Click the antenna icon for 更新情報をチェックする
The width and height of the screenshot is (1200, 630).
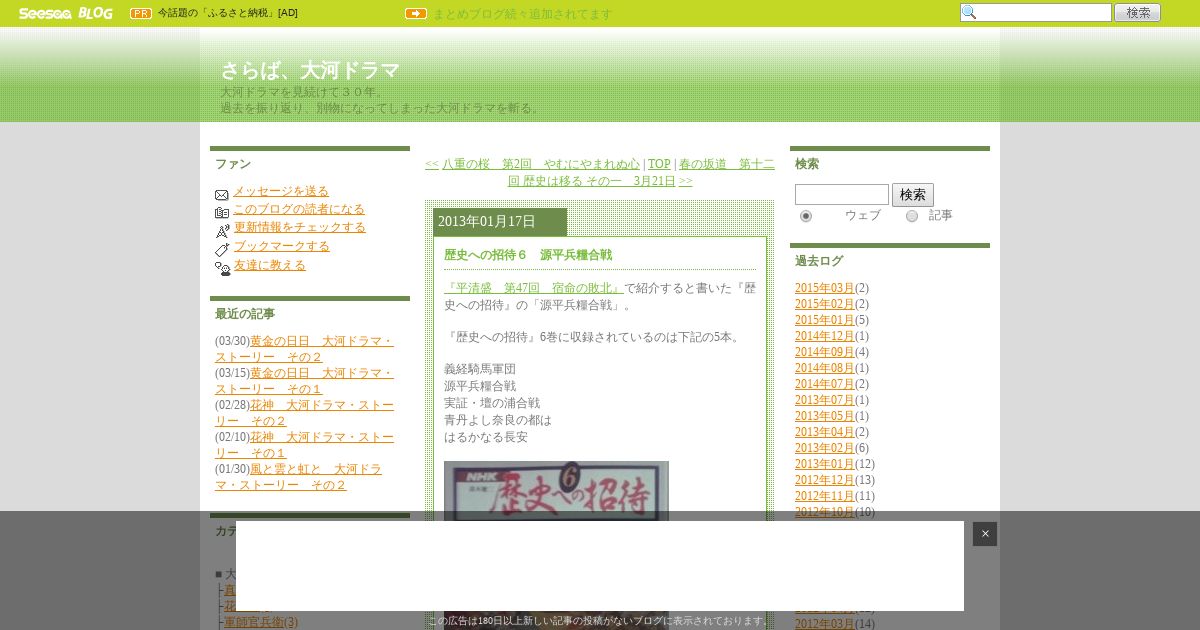(222, 230)
